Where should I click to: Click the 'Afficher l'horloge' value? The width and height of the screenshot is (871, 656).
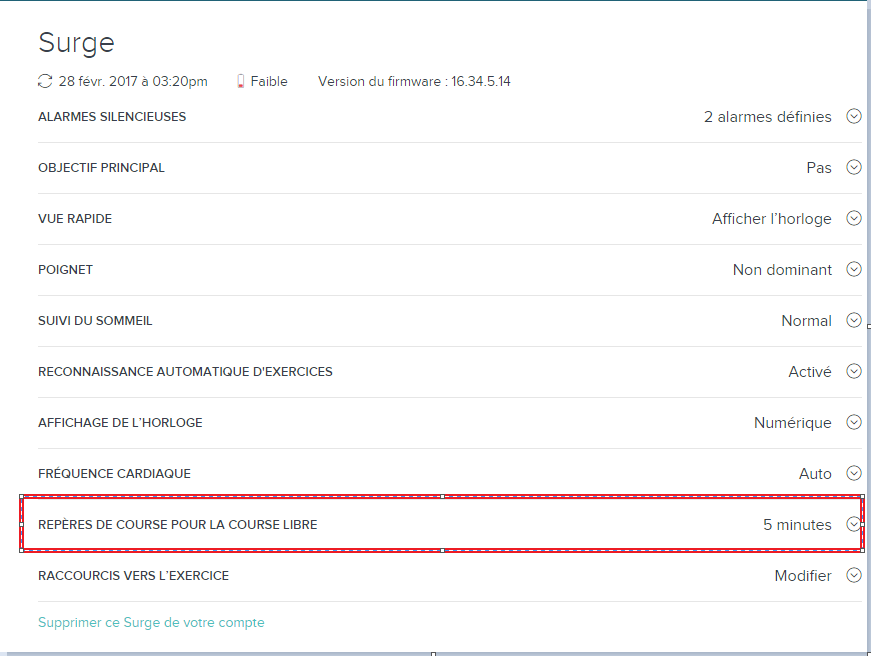tap(772, 219)
